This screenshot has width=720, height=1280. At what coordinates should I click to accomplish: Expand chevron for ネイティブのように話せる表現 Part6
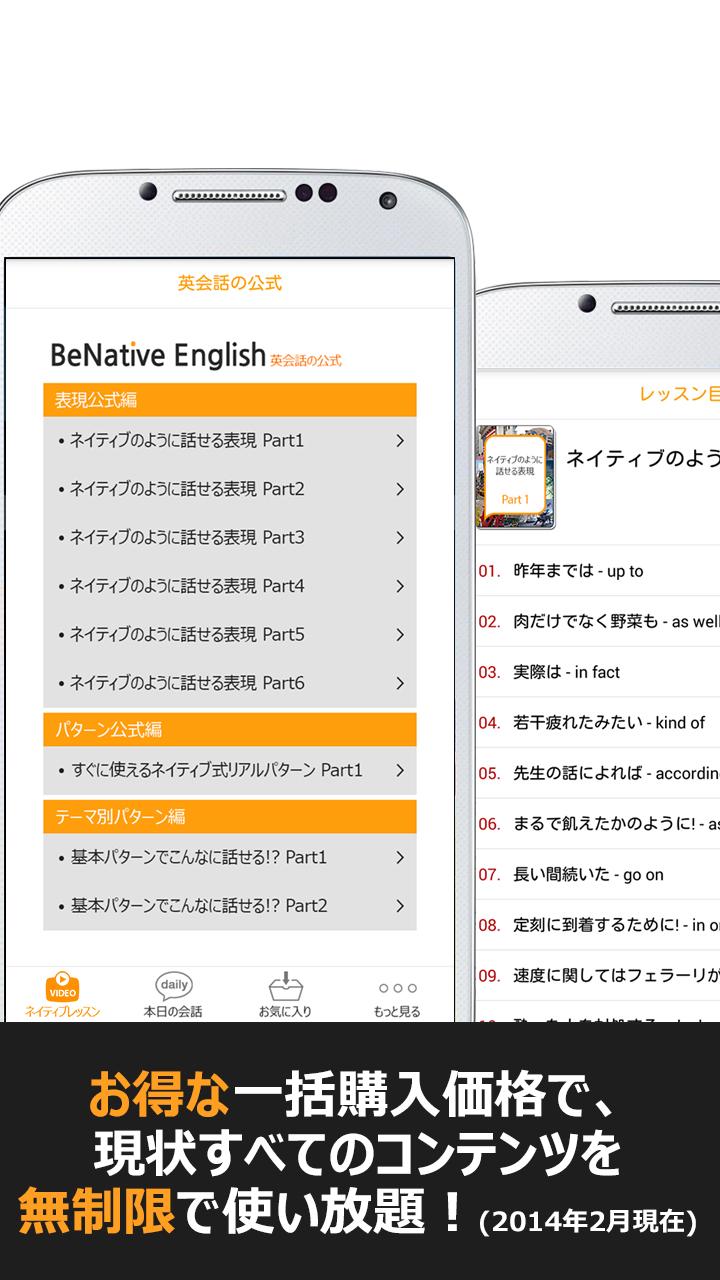tap(400, 683)
